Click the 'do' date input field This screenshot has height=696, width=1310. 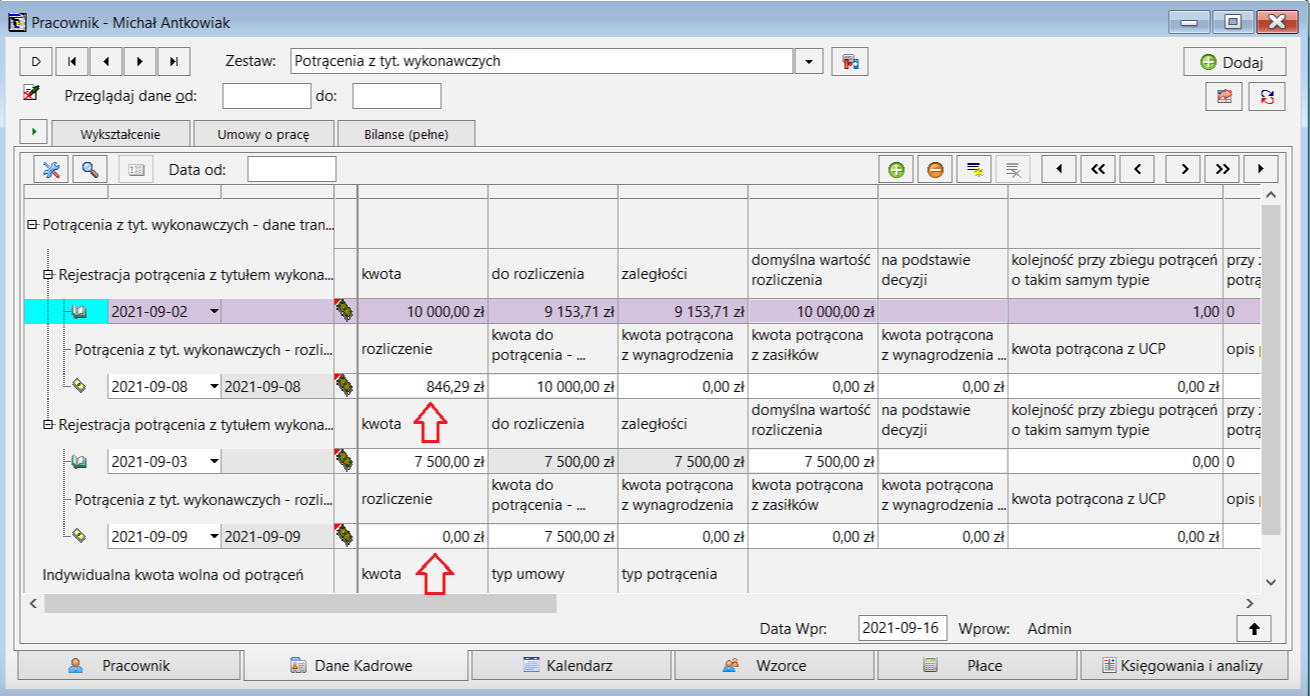[397, 96]
